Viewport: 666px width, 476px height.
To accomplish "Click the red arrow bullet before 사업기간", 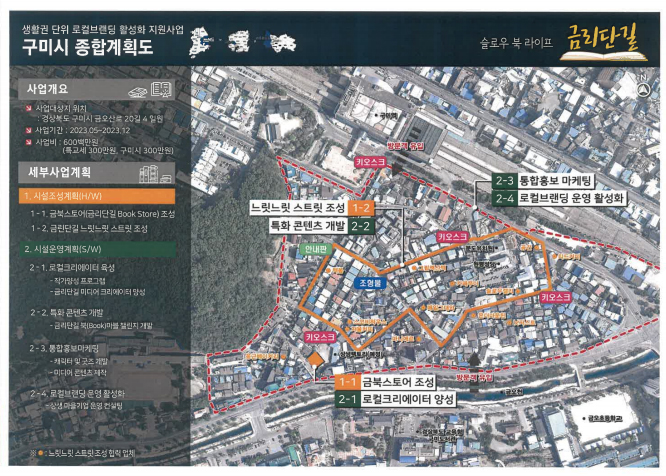I will click(x=28, y=130).
